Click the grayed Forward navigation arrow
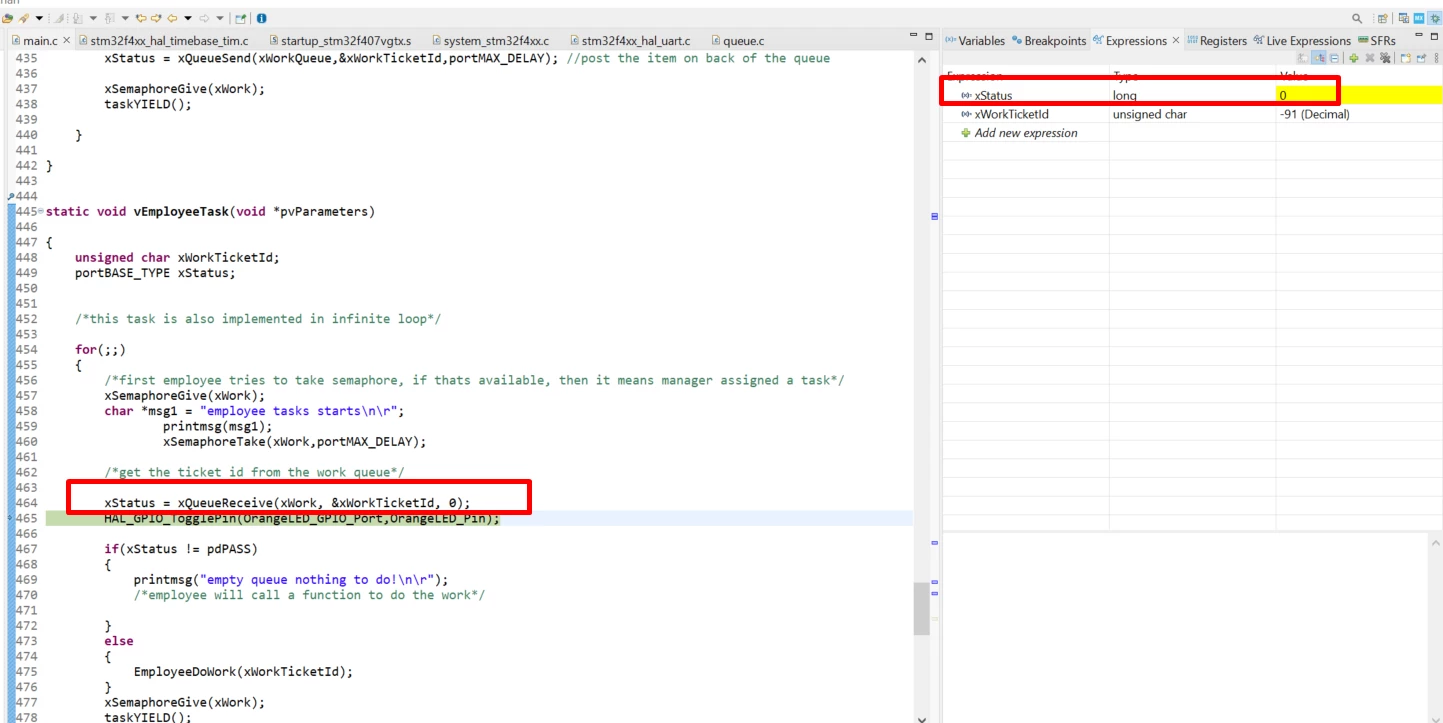 pos(204,18)
